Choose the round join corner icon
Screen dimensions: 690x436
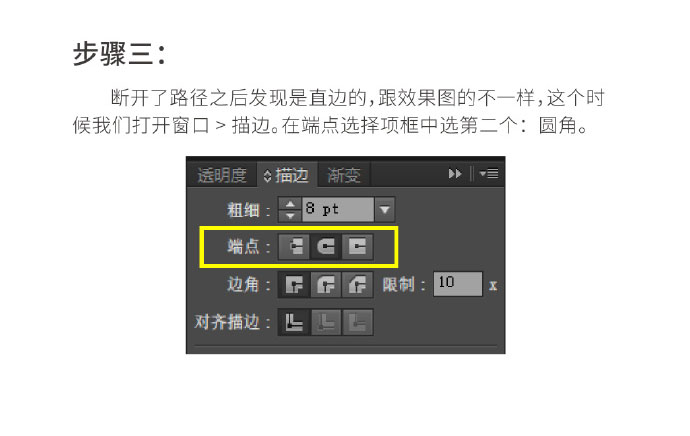[x=326, y=285]
